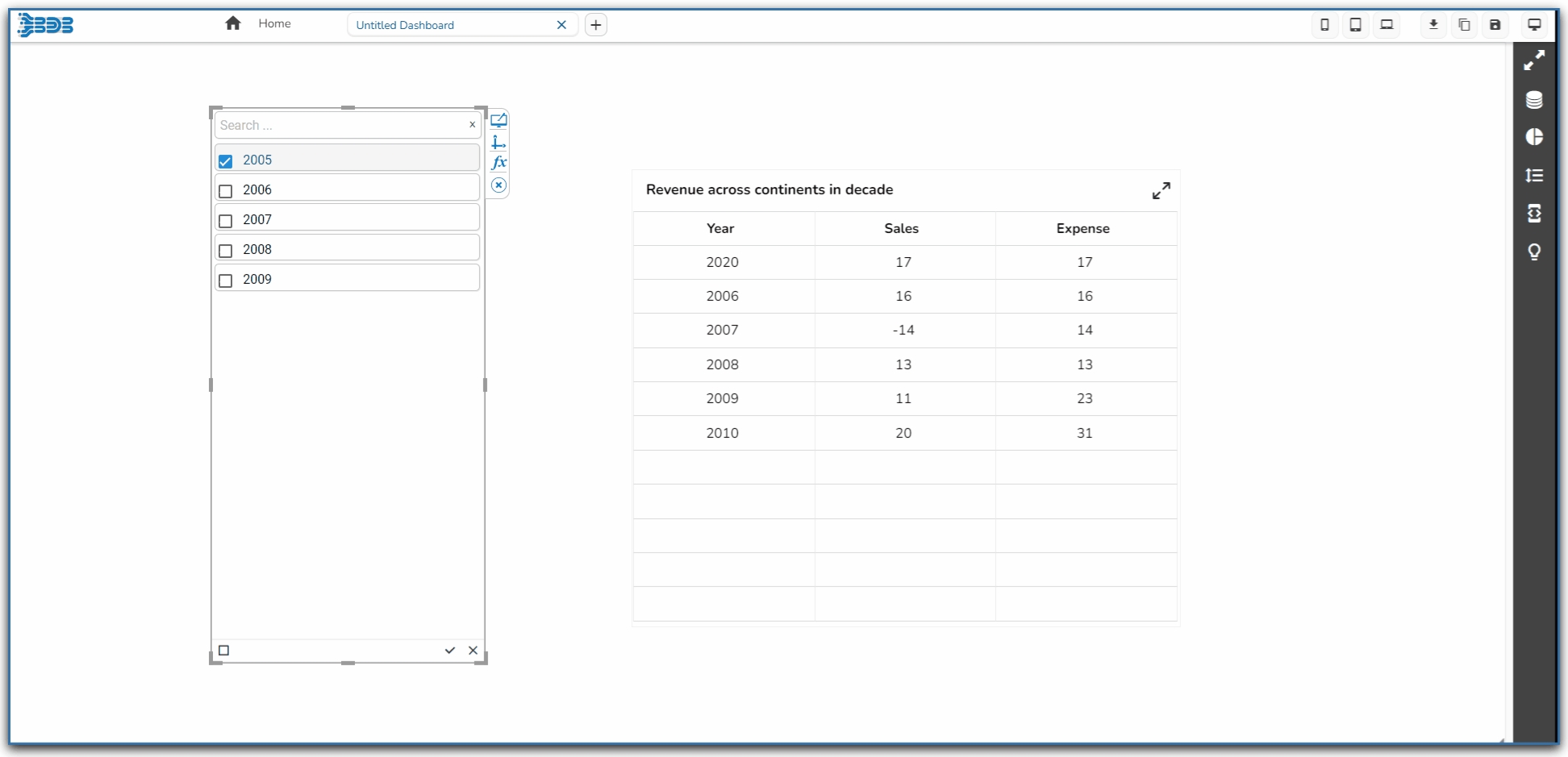
Task: Select the mobile view layout icon
Action: 1324,25
